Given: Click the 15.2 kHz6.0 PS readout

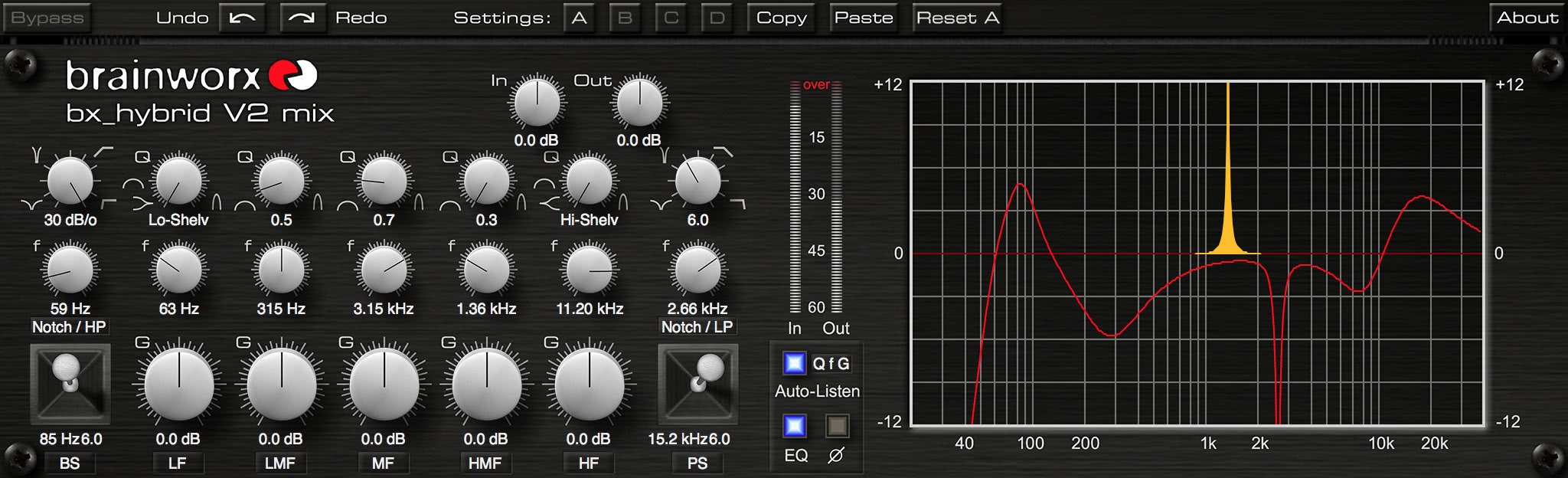Looking at the screenshot, I should (x=689, y=440).
